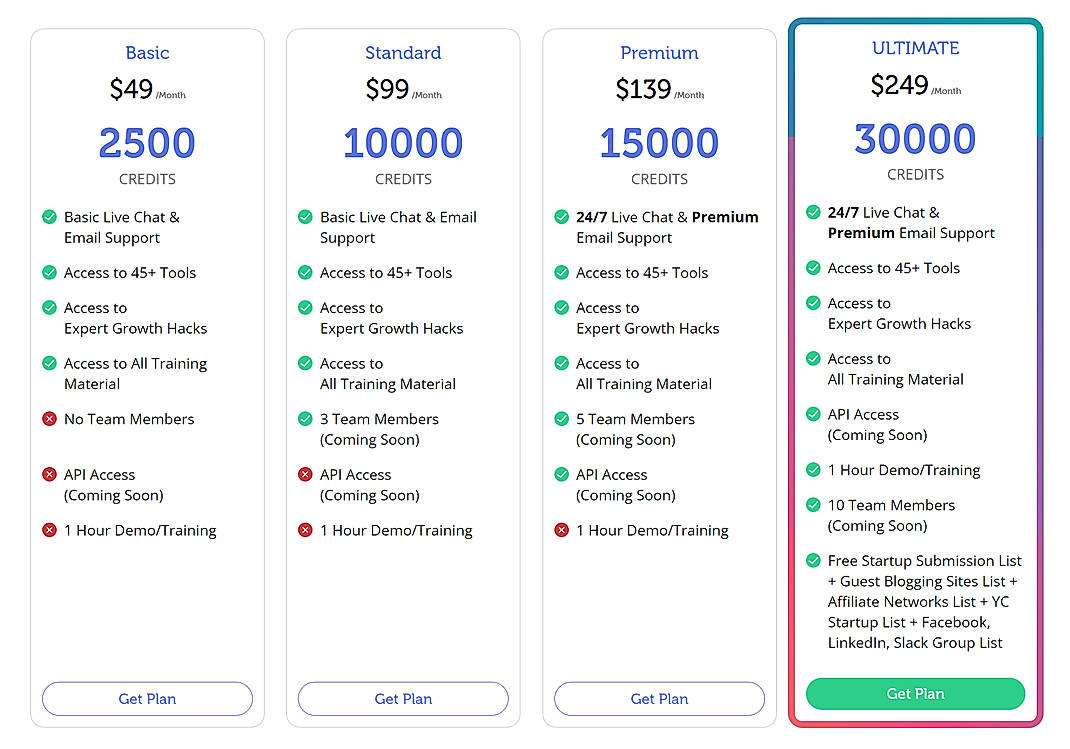The width and height of the screenshot is (1070, 749).
Task: Click the 10000 CREDITS number on Standard
Action: coord(403,143)
